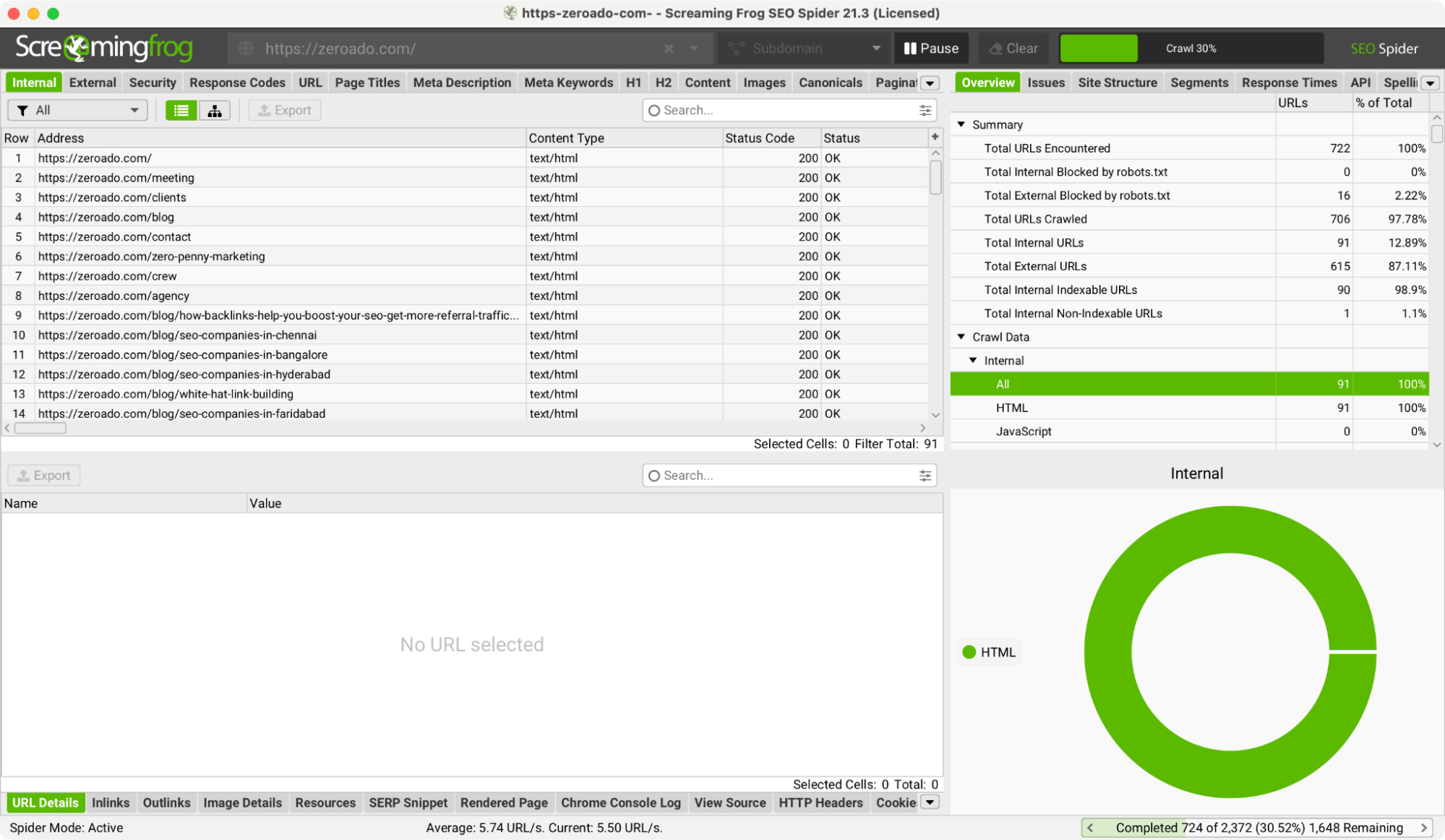
Task: Click the green donut chart ring
Action: pyautogui.click(x=1108, y=651)
